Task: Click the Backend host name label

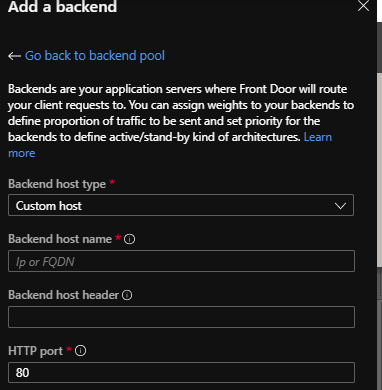Action: (x=60, y=239)
